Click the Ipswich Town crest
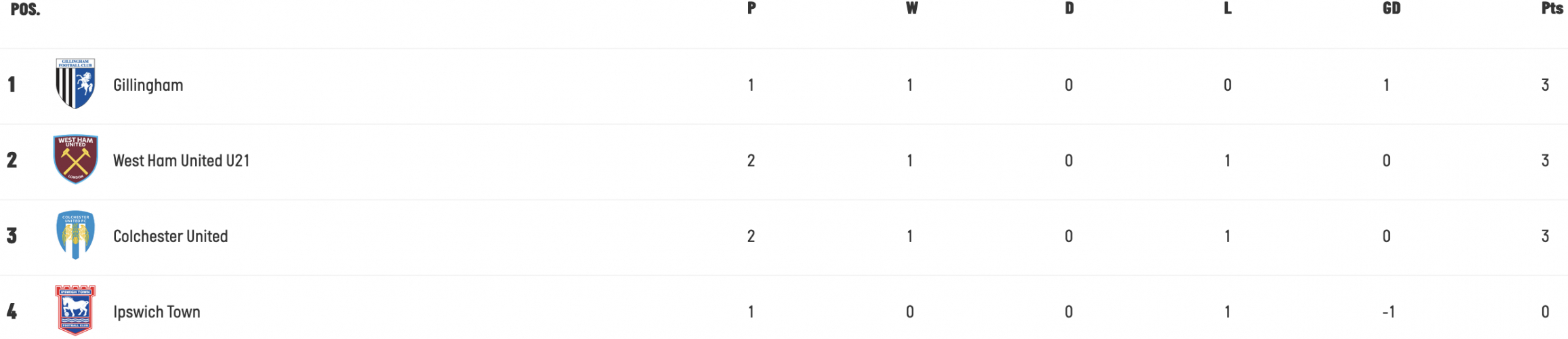Screen dimensions: 1568x339 [75, 311]
